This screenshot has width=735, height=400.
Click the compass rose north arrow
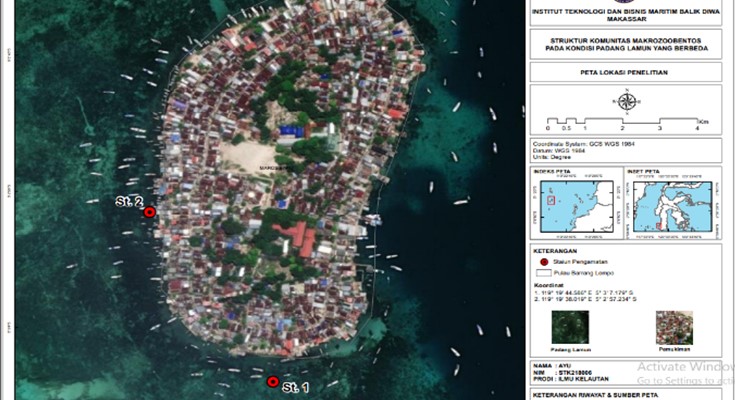pyautogui.click(x=626, y=100)
